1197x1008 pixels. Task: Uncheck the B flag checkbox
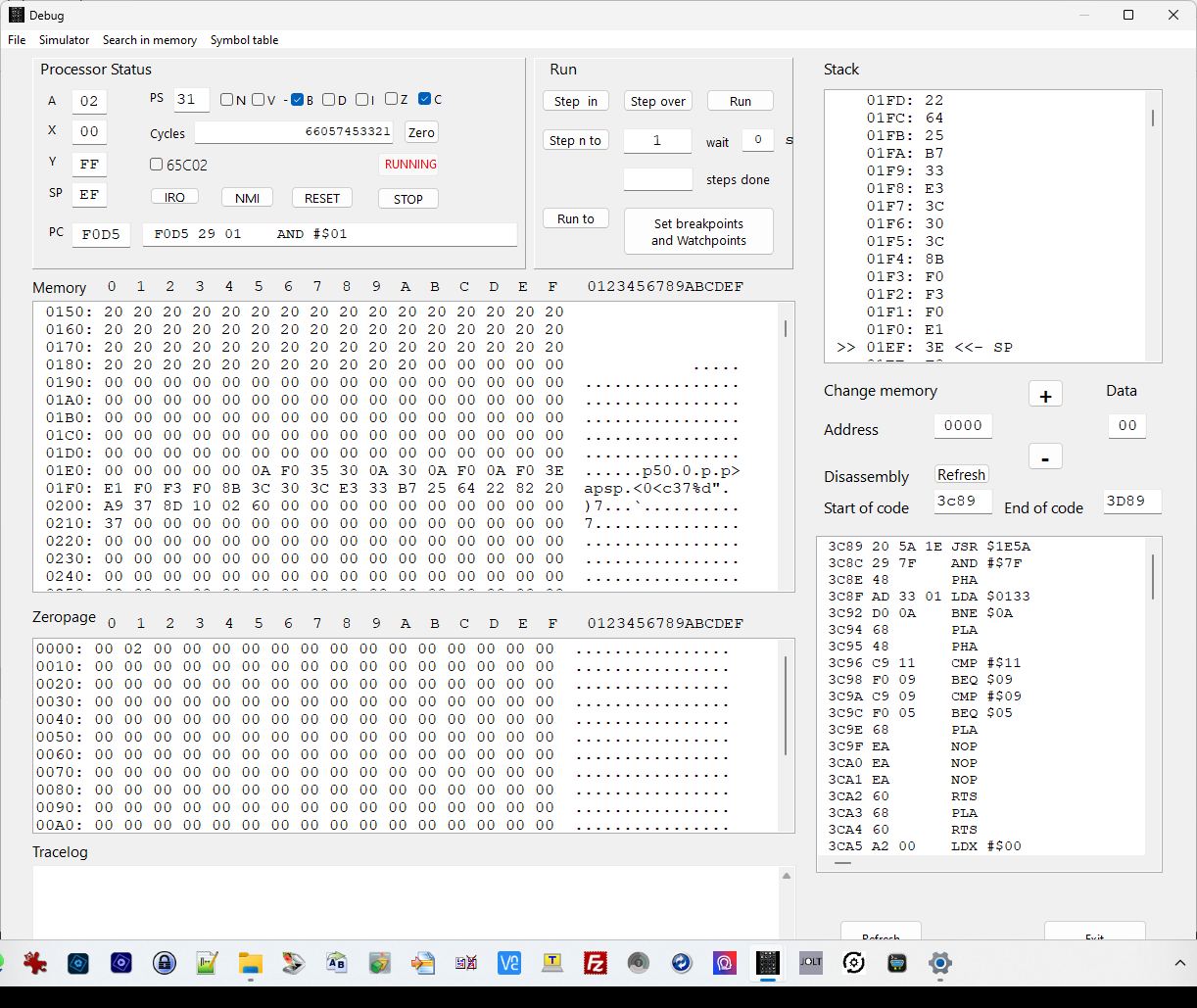click(x=297, y=99)
